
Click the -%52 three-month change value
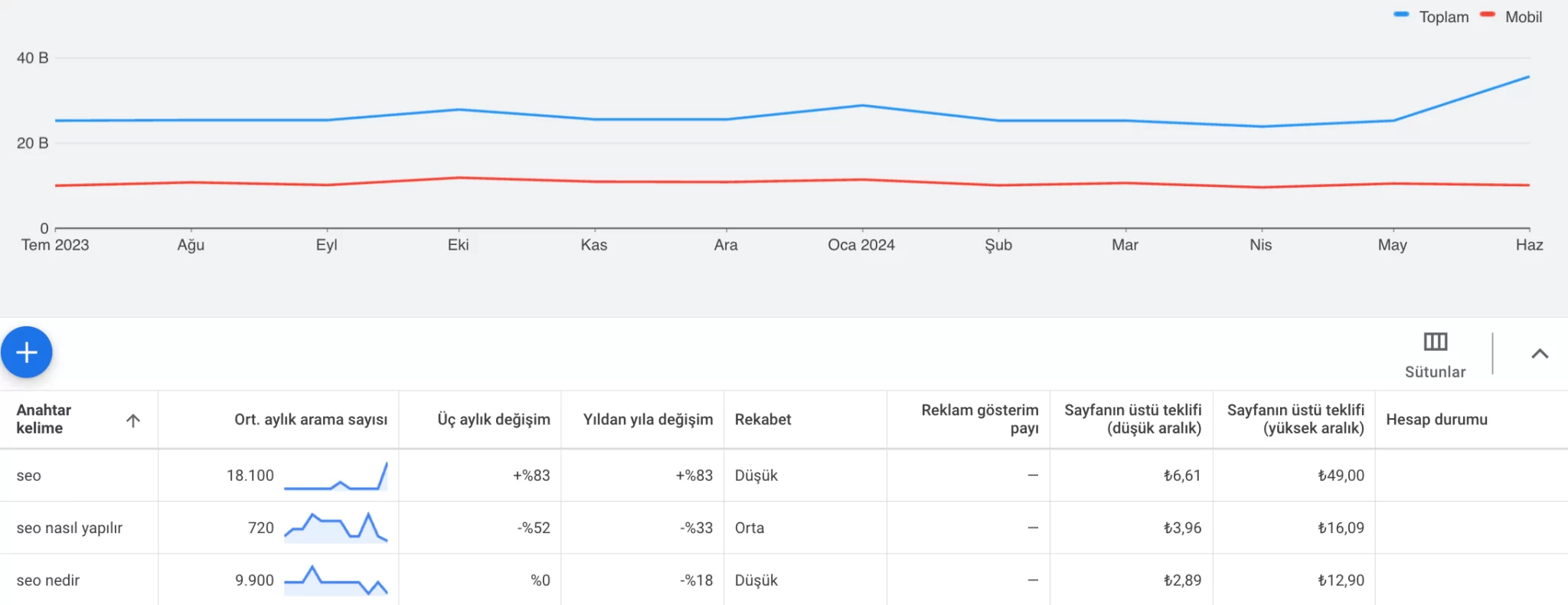coord(533,528)
